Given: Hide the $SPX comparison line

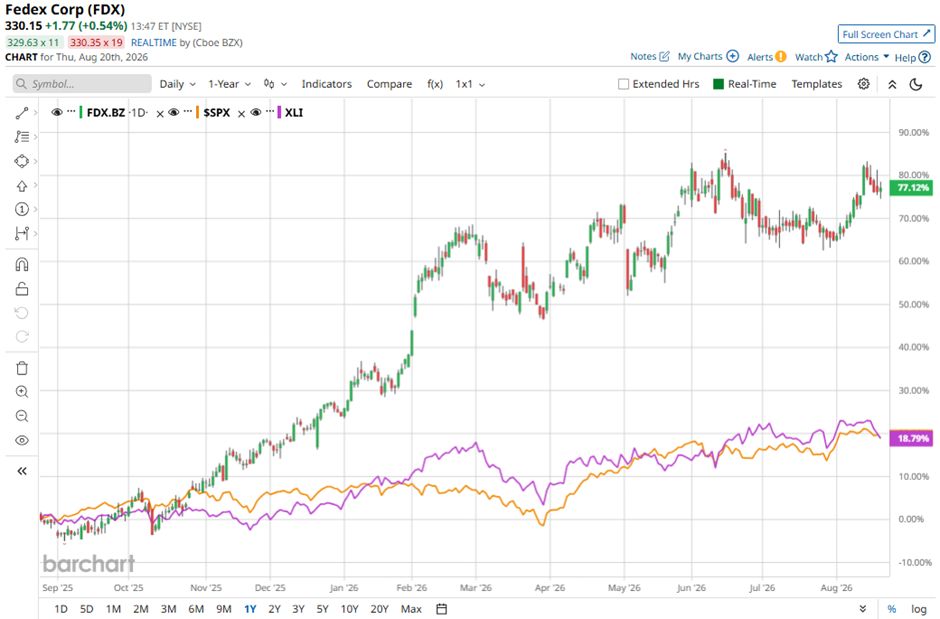Looking at the screenshot, I should coord(174,112).
